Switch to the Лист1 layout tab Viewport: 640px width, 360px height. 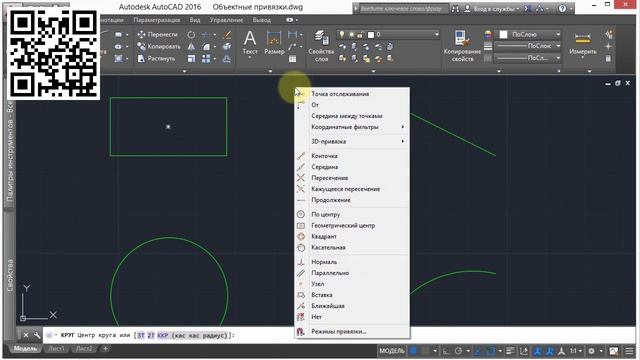tap(56, 349)
